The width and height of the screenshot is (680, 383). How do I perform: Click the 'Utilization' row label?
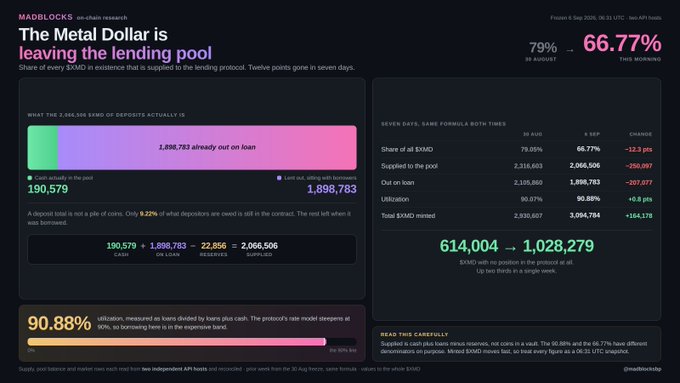(x=395, y=199)
